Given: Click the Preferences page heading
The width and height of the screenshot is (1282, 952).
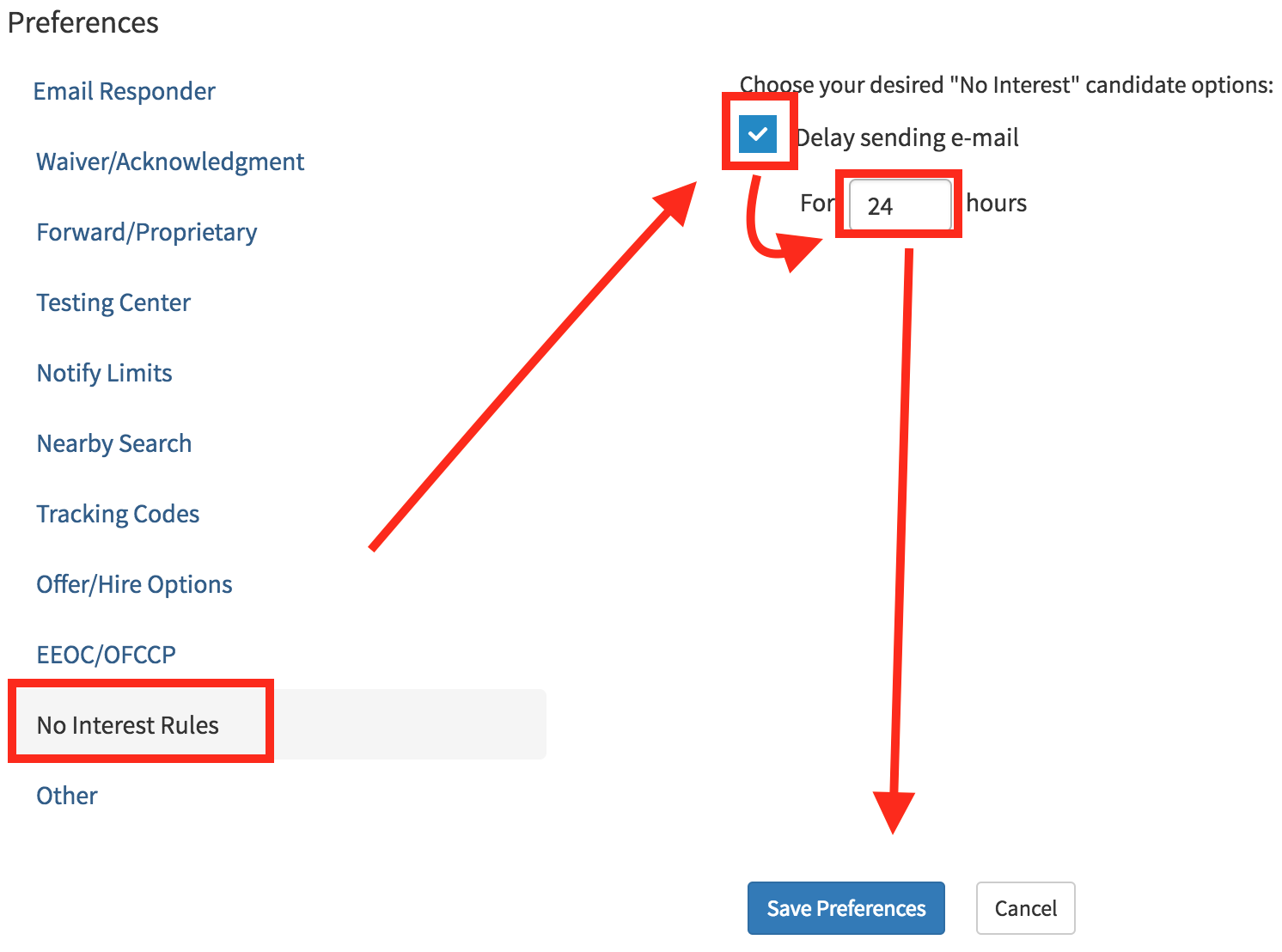Looking at the screenshot, I should point(83,22).
